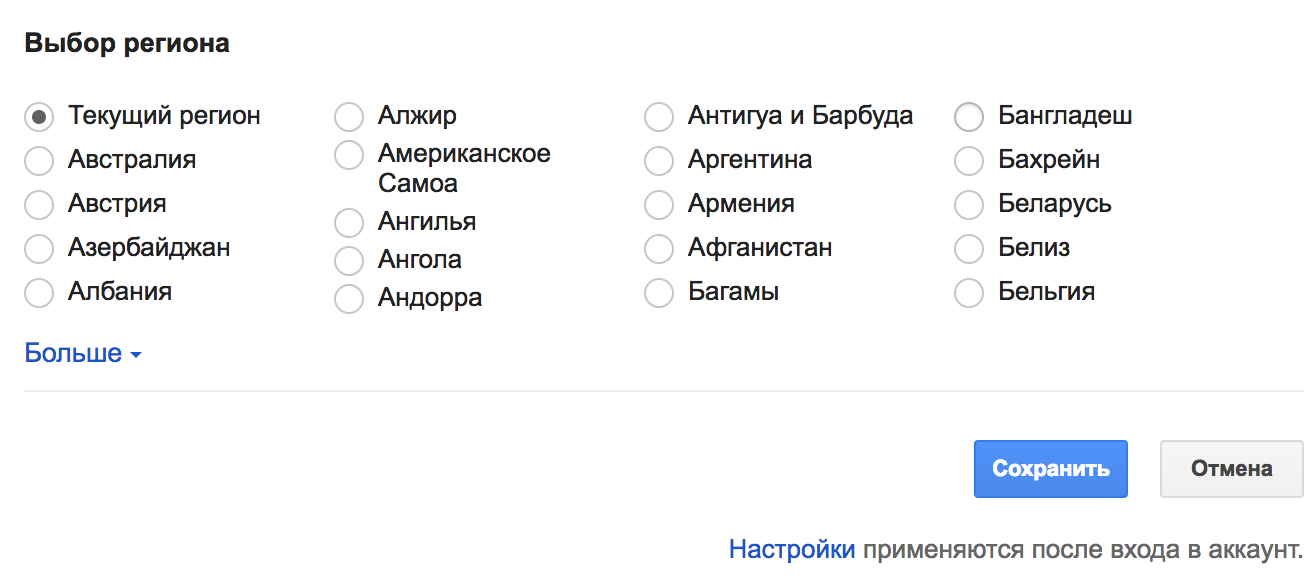Select Андорра radio option

(349, 299)
